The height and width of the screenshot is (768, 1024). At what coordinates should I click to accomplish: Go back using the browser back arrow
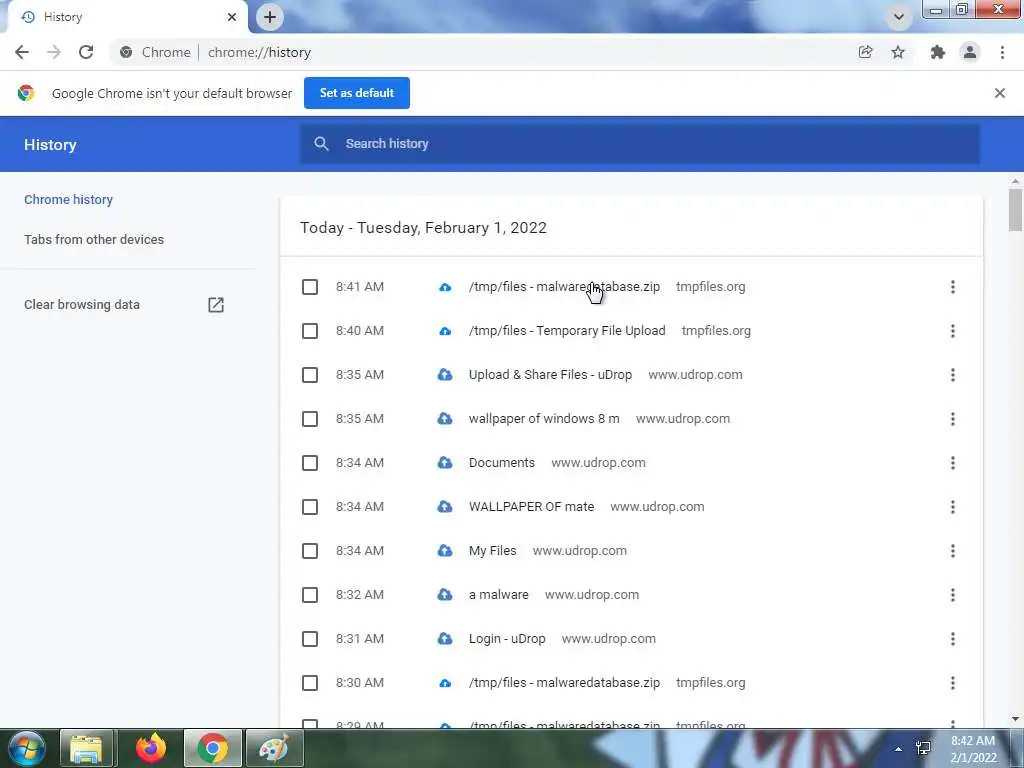22,52
